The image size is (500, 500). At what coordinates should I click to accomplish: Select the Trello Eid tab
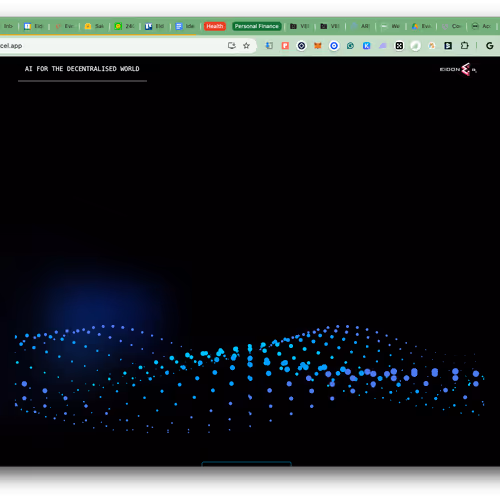pos(155,26)
